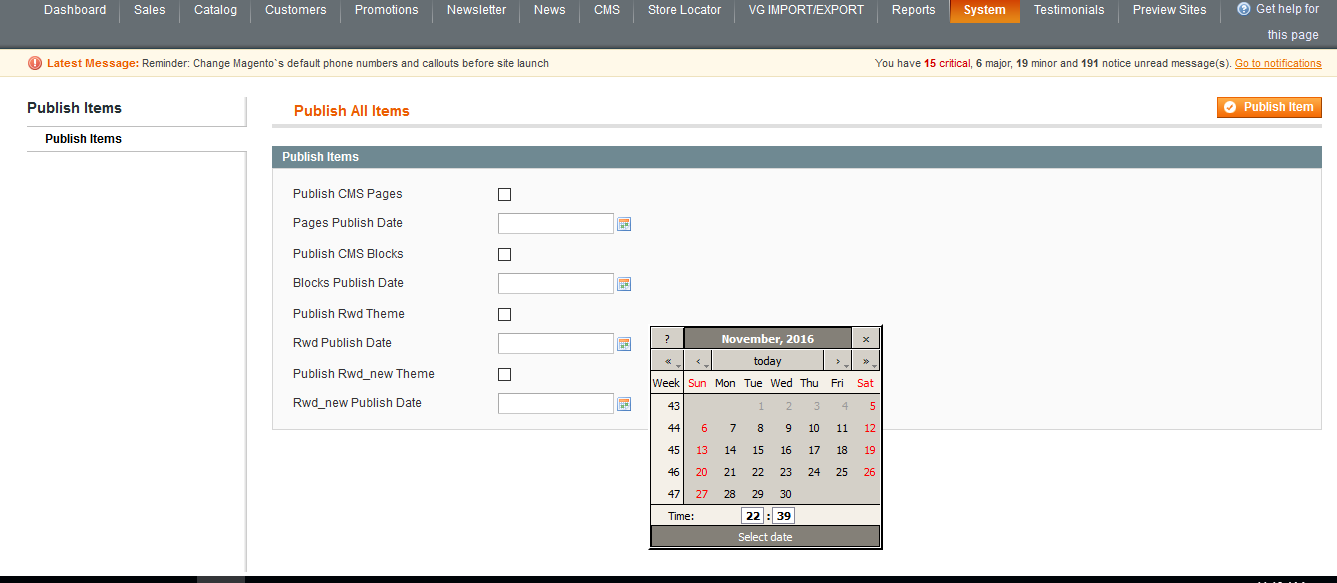Open calendar icon for Blocks Publish Date
1337x583 pixels.
point(624,284)
